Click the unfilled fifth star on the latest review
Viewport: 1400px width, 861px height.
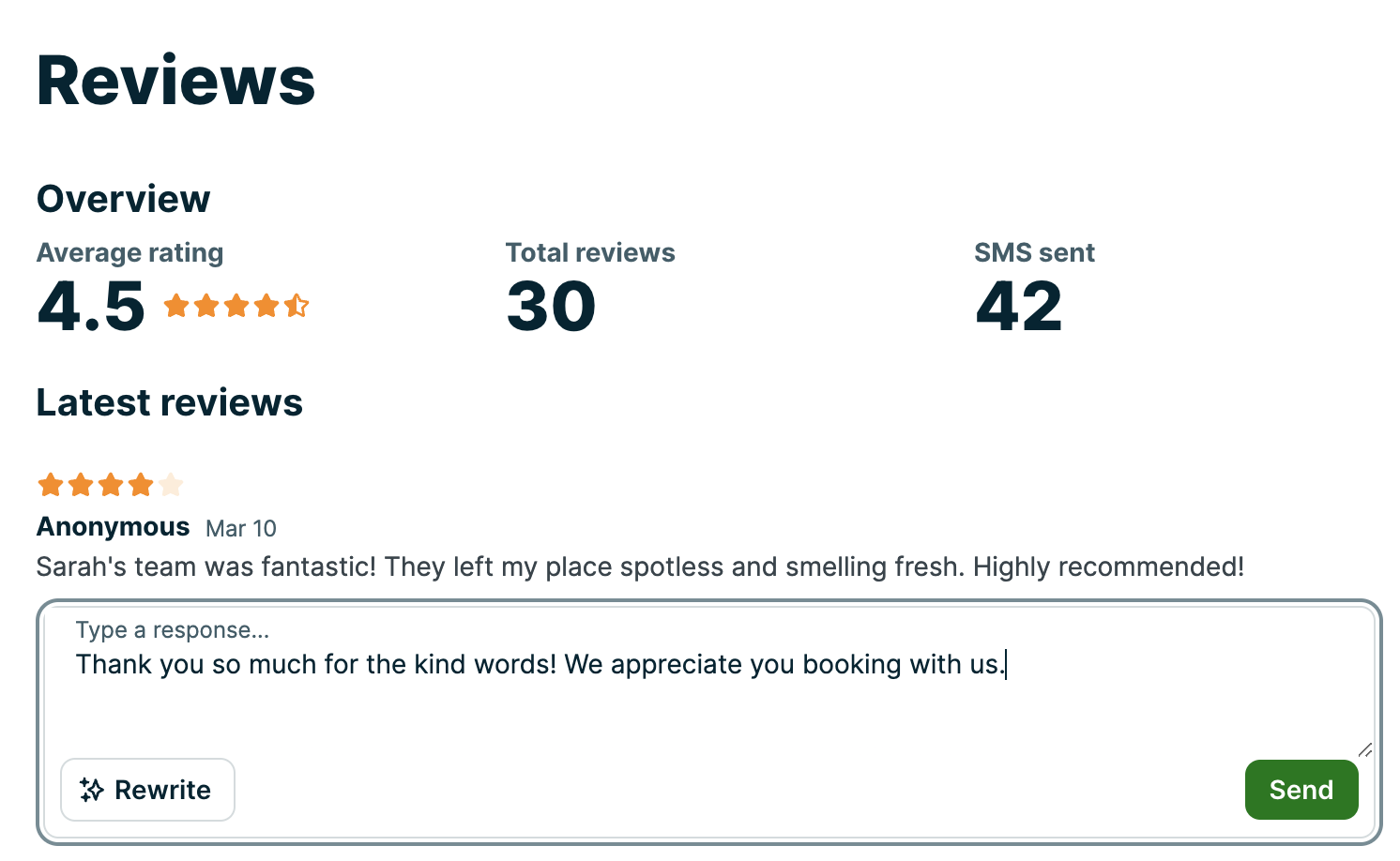[171, 484]
